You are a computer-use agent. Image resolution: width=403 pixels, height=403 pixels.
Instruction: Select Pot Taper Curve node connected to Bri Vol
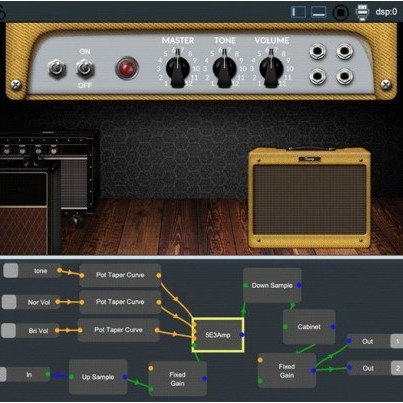(x=118, y=330)
